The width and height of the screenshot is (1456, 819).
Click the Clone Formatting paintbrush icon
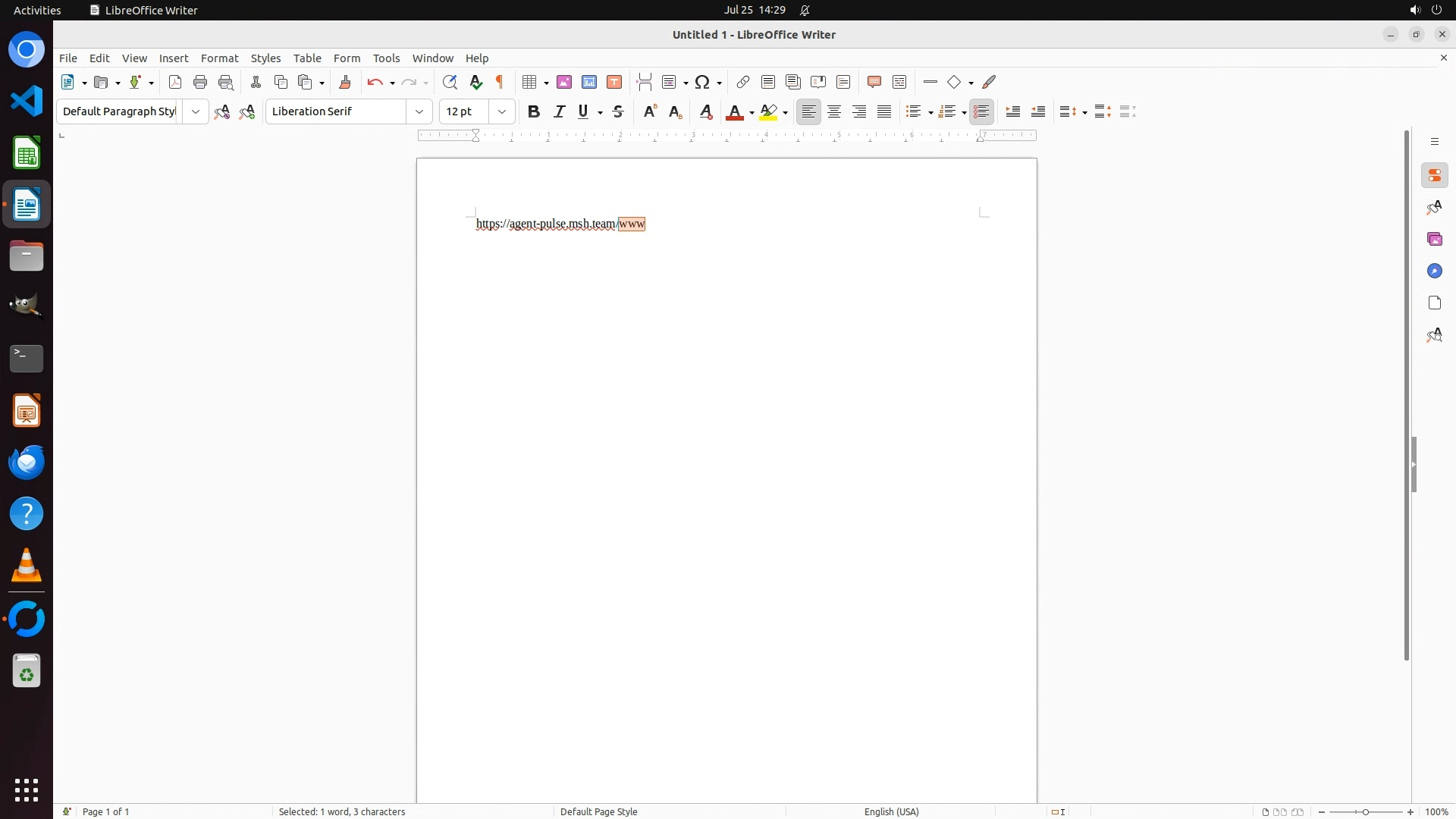tap(345, 82)
